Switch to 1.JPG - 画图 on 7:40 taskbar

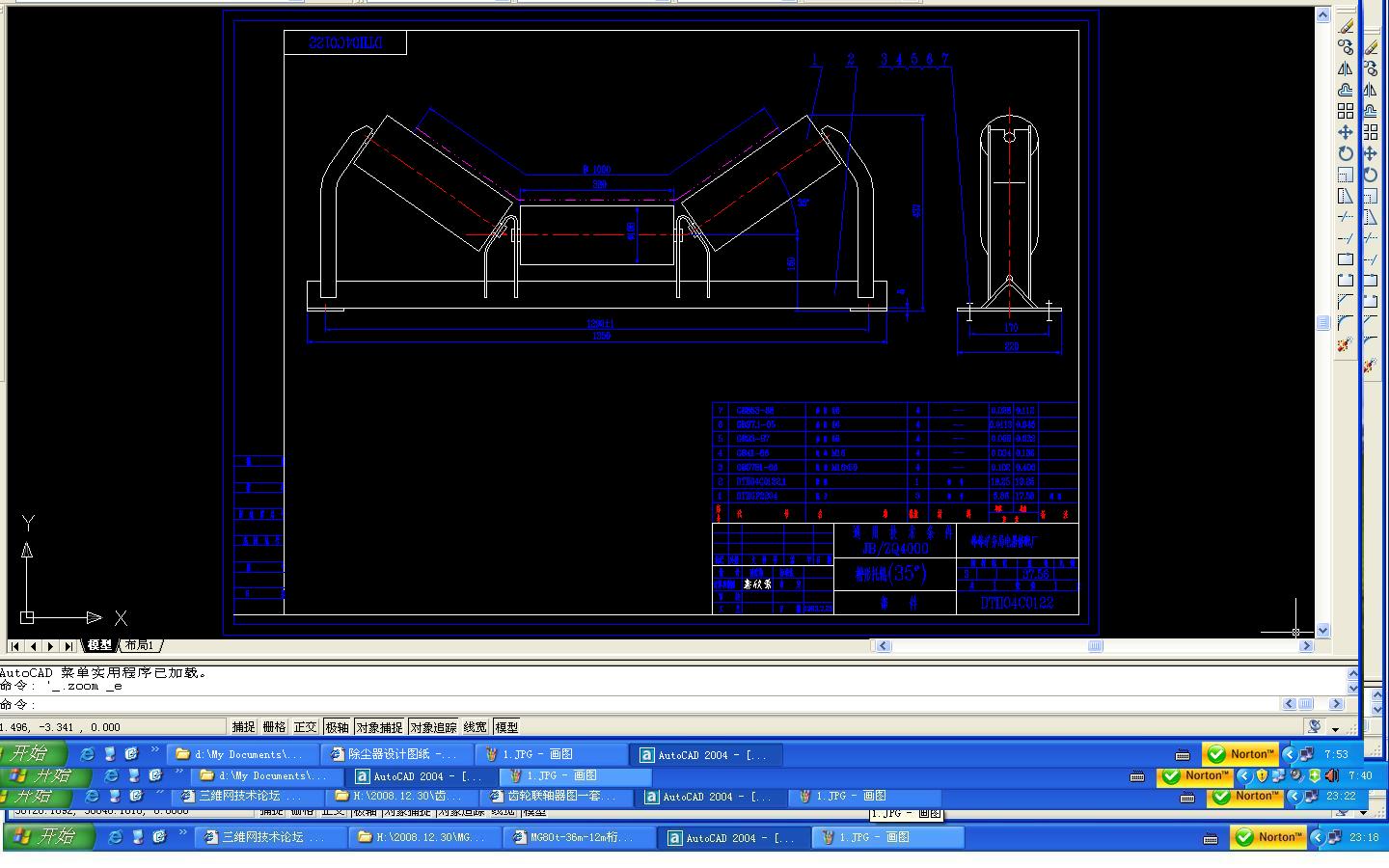pos(577,775)
